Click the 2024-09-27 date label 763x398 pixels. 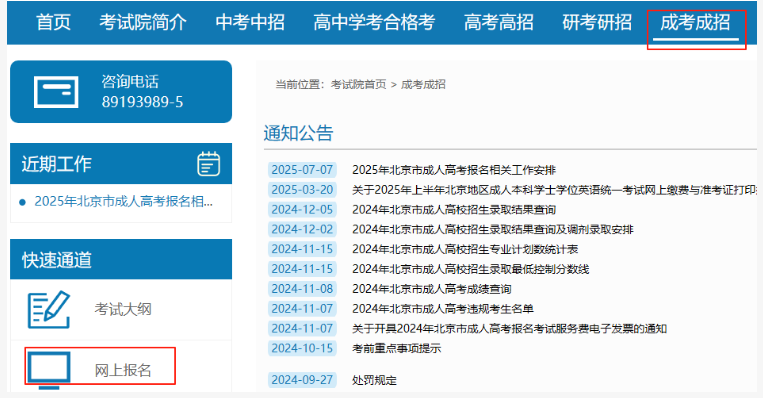(x=302, y=380)
